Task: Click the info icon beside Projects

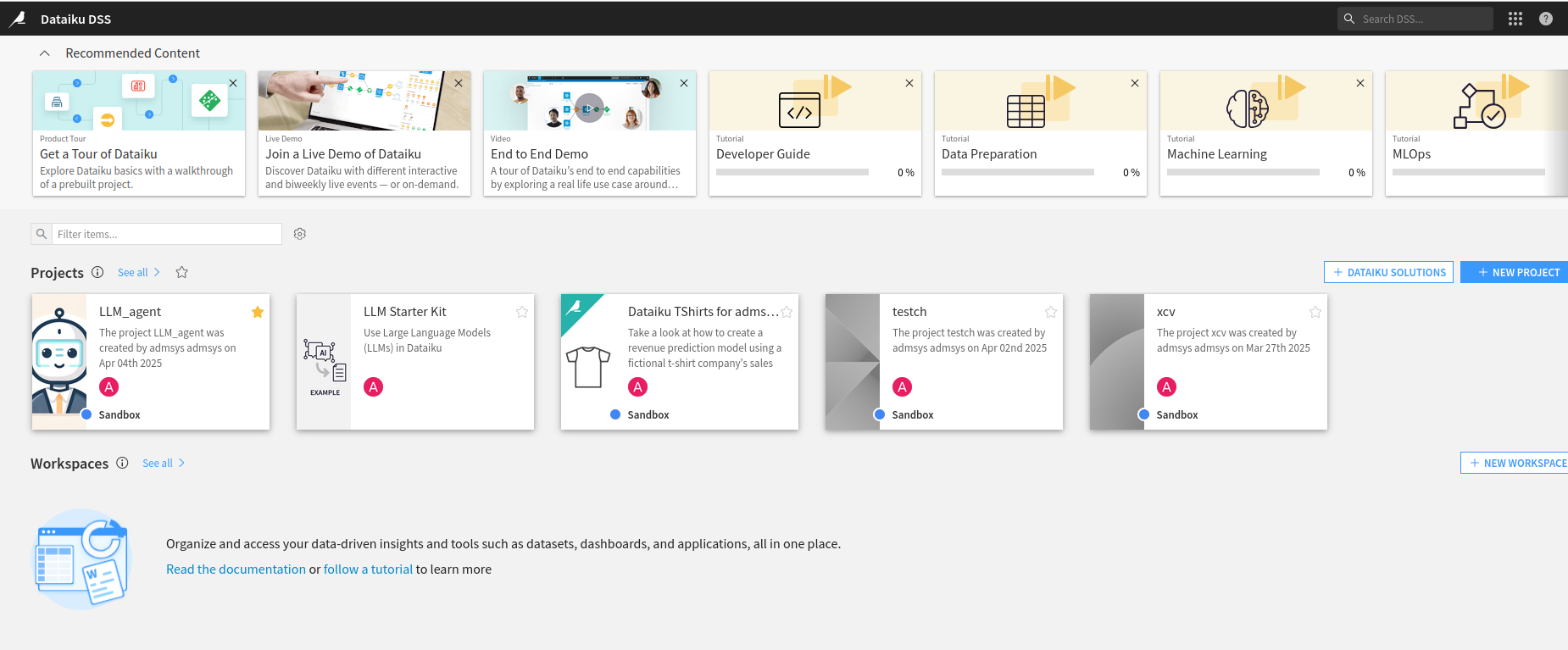Action: [x=97, y=272]
